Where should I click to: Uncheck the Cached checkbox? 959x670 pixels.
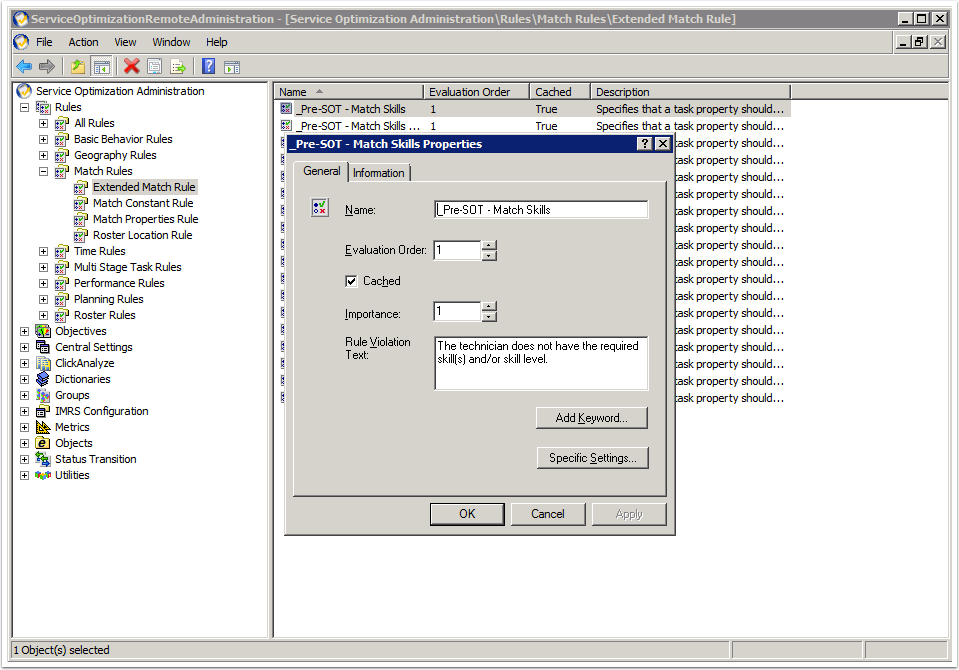(351, 282)
